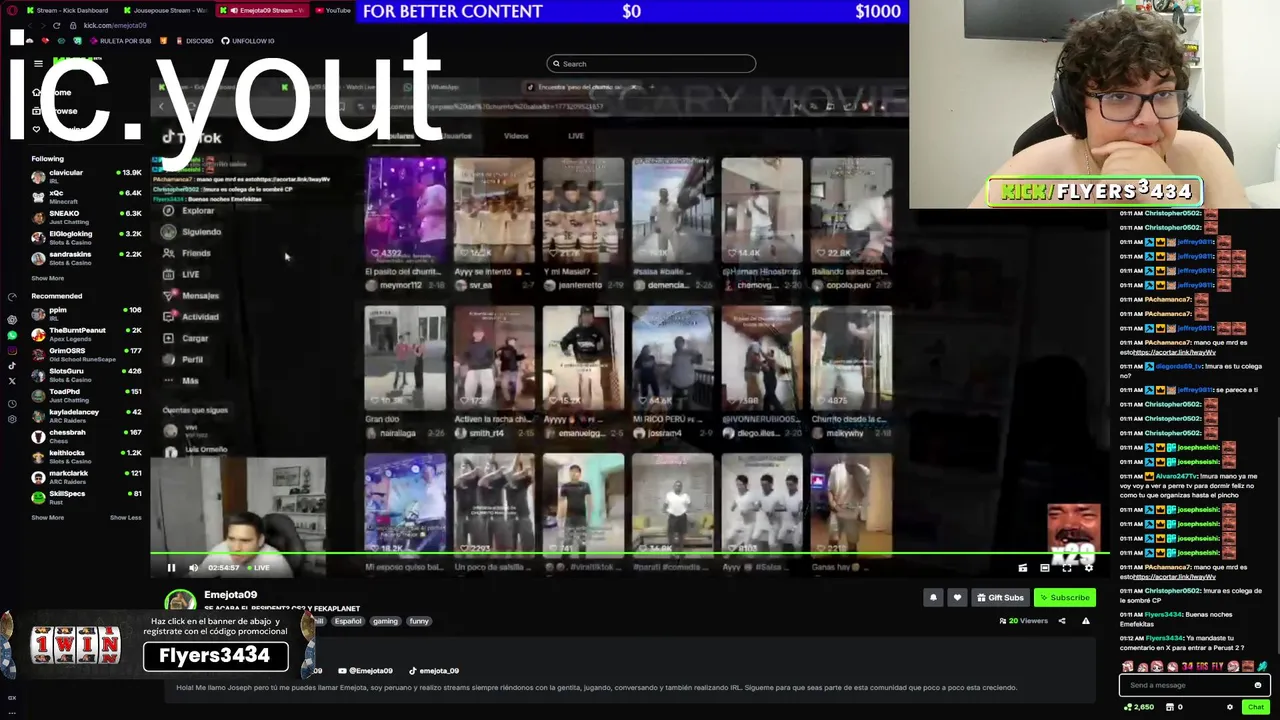This screenshot has width=1280, height=720.
Task: Collapse recommended list with Show Less
Action: click(125, 517)
